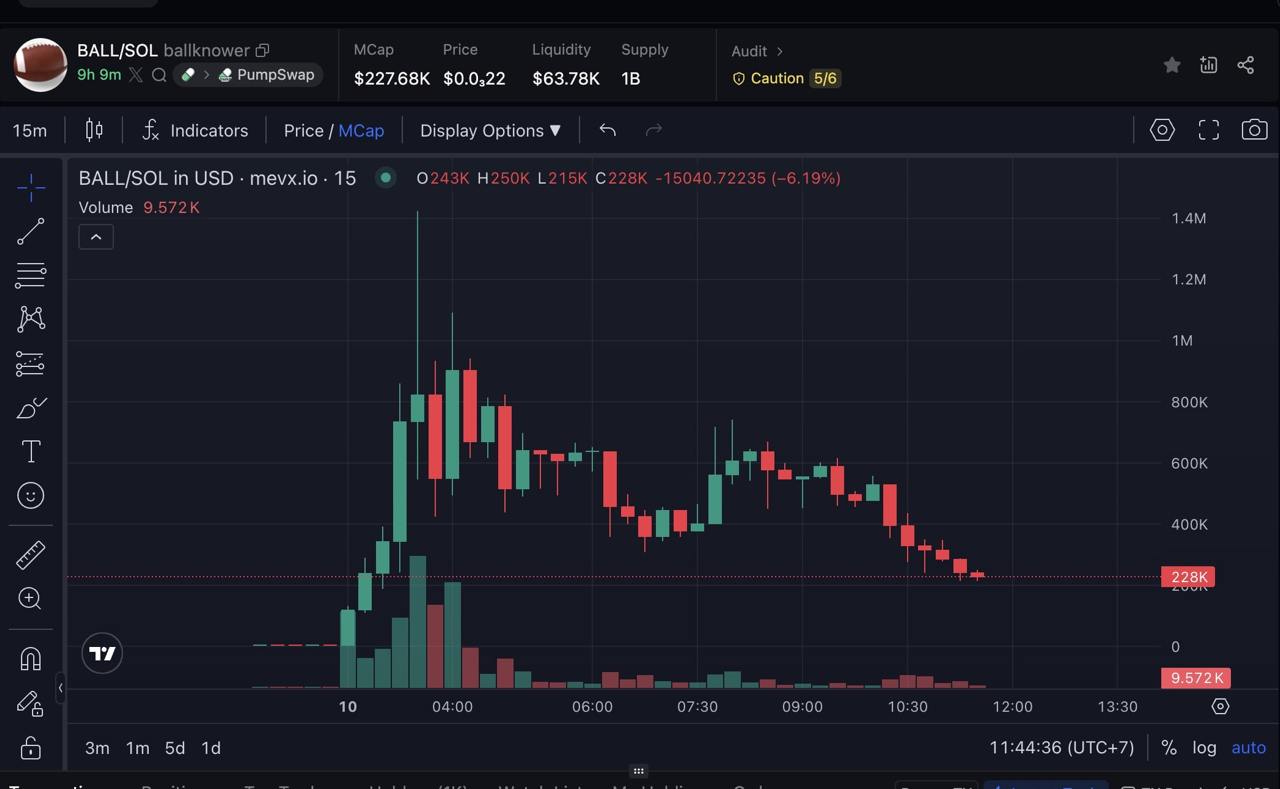Select the ruler measure tool
Screen dimensions: 1280x789
[x=31, y=554]
